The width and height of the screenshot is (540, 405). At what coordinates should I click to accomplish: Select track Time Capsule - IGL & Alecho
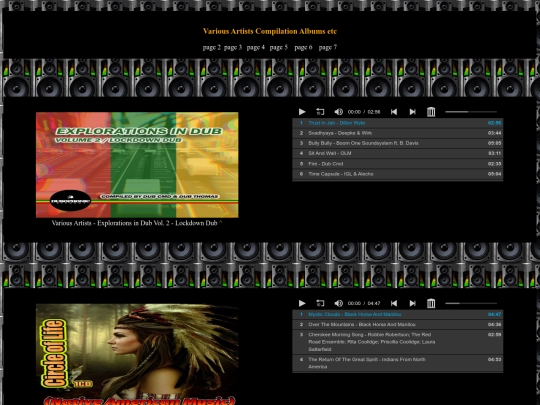(x=397, y=174)
